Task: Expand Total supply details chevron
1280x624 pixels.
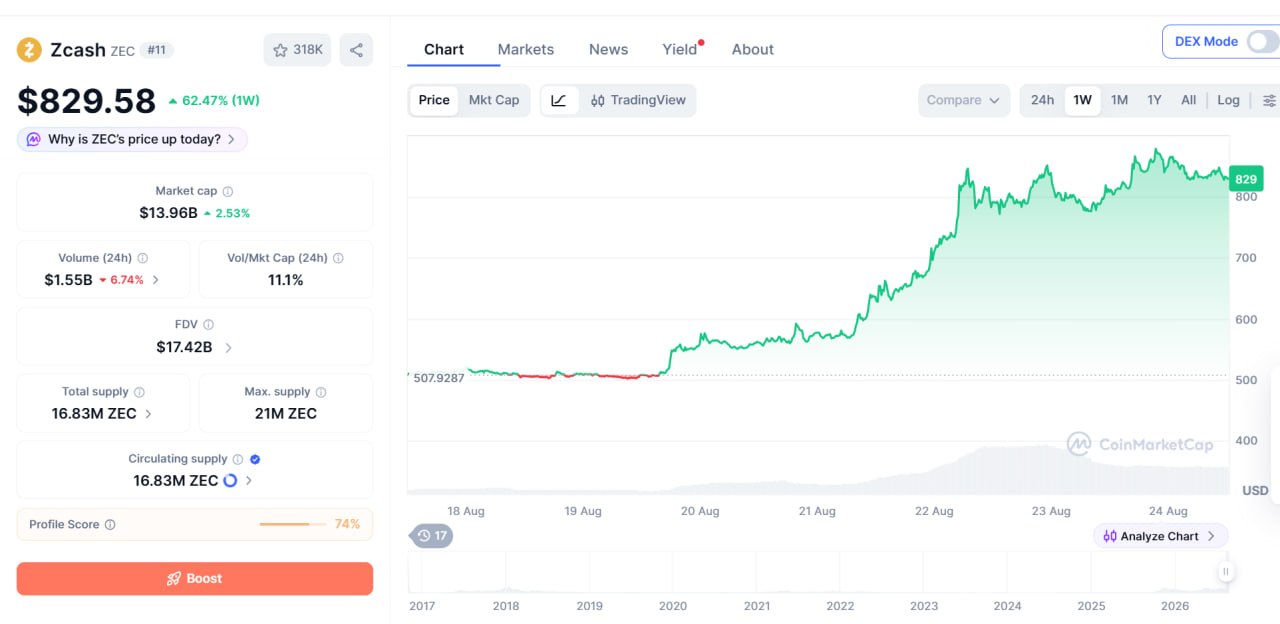Action: pyautogui.click(x=149, y=414)
